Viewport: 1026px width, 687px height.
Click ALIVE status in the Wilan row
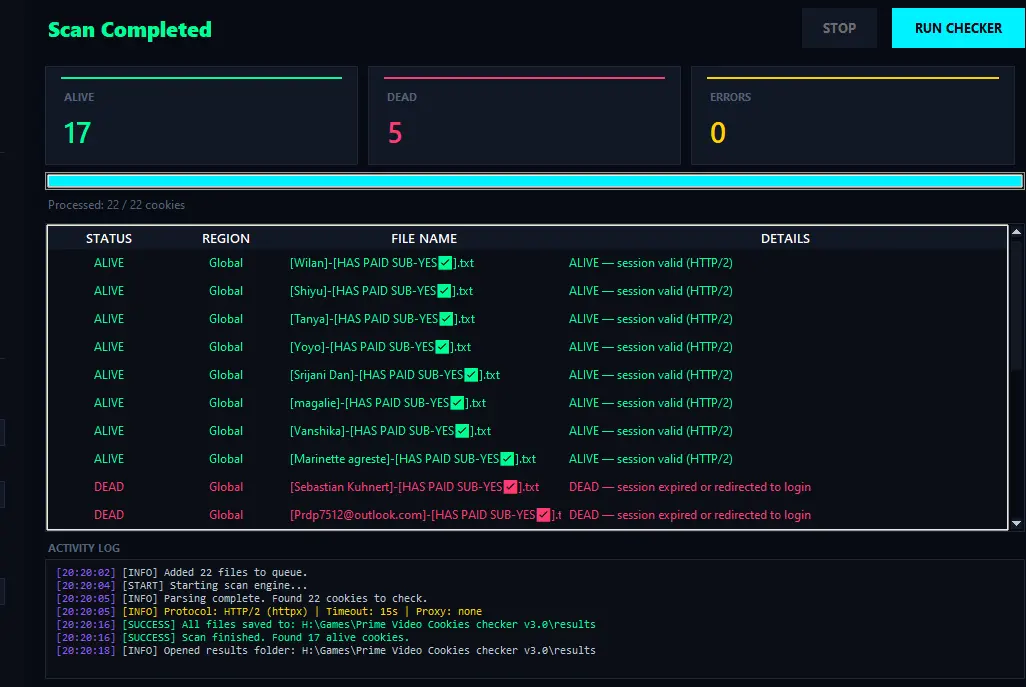pyautogui.click(x=109, y=263)
